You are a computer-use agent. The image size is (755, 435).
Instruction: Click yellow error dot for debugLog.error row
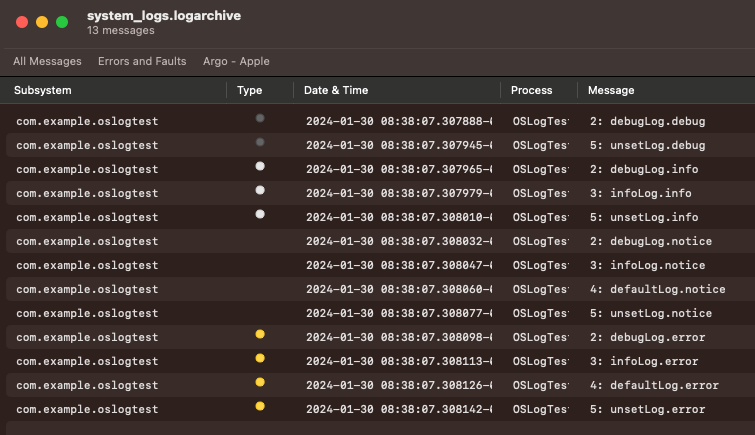[x=260, y=334]
